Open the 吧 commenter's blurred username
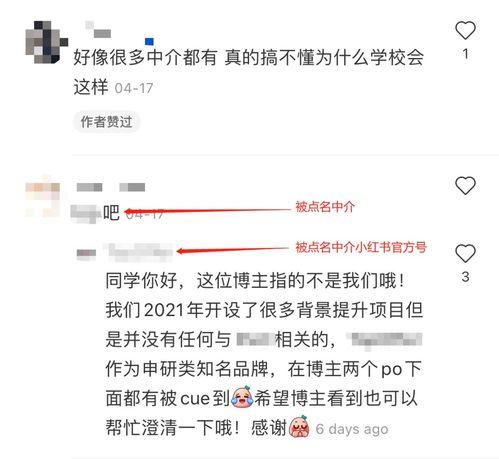499x459 pixels. click(x=111, y=187)
